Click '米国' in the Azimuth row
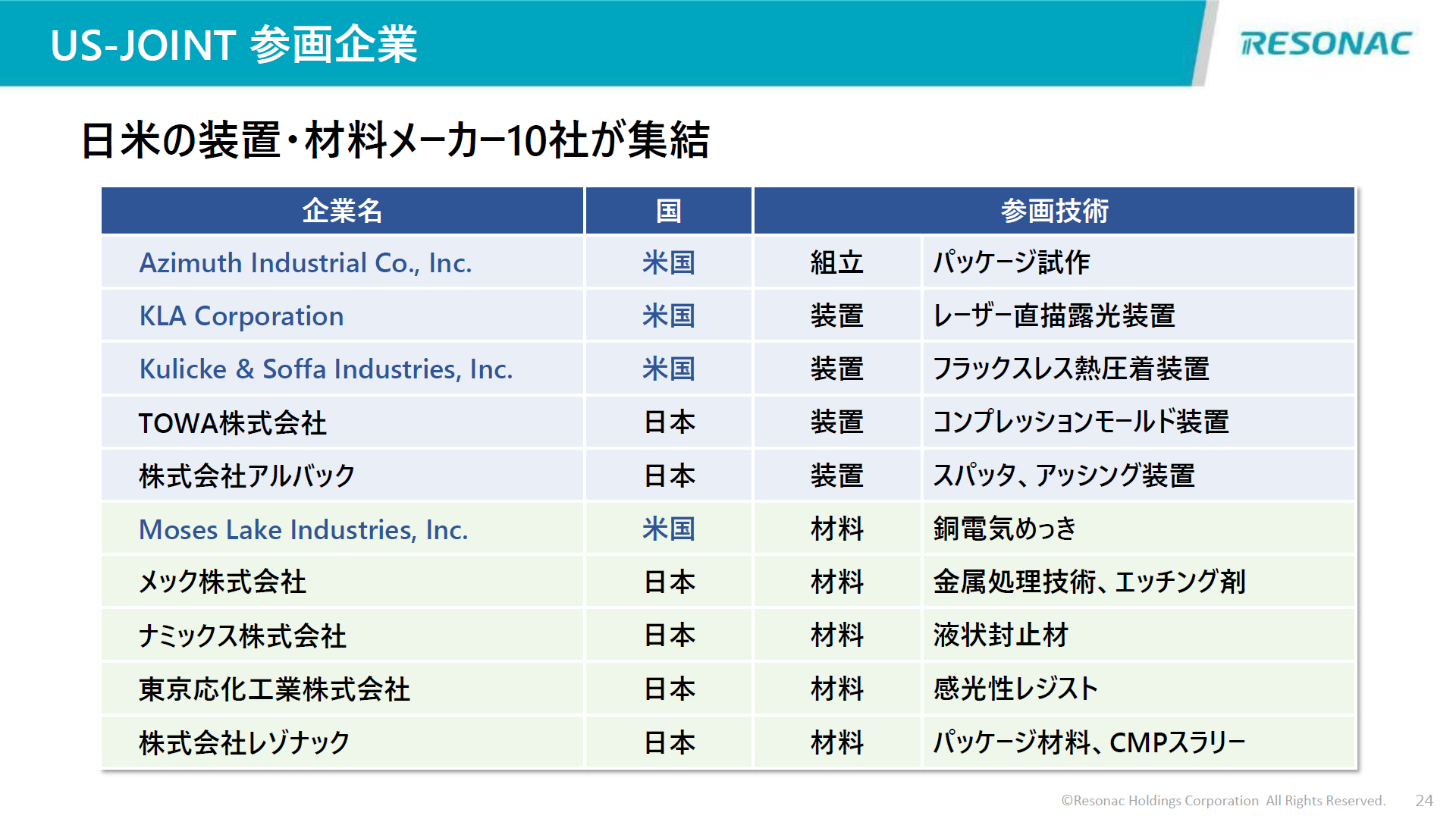1456x819 pixels. coord(668,262)
